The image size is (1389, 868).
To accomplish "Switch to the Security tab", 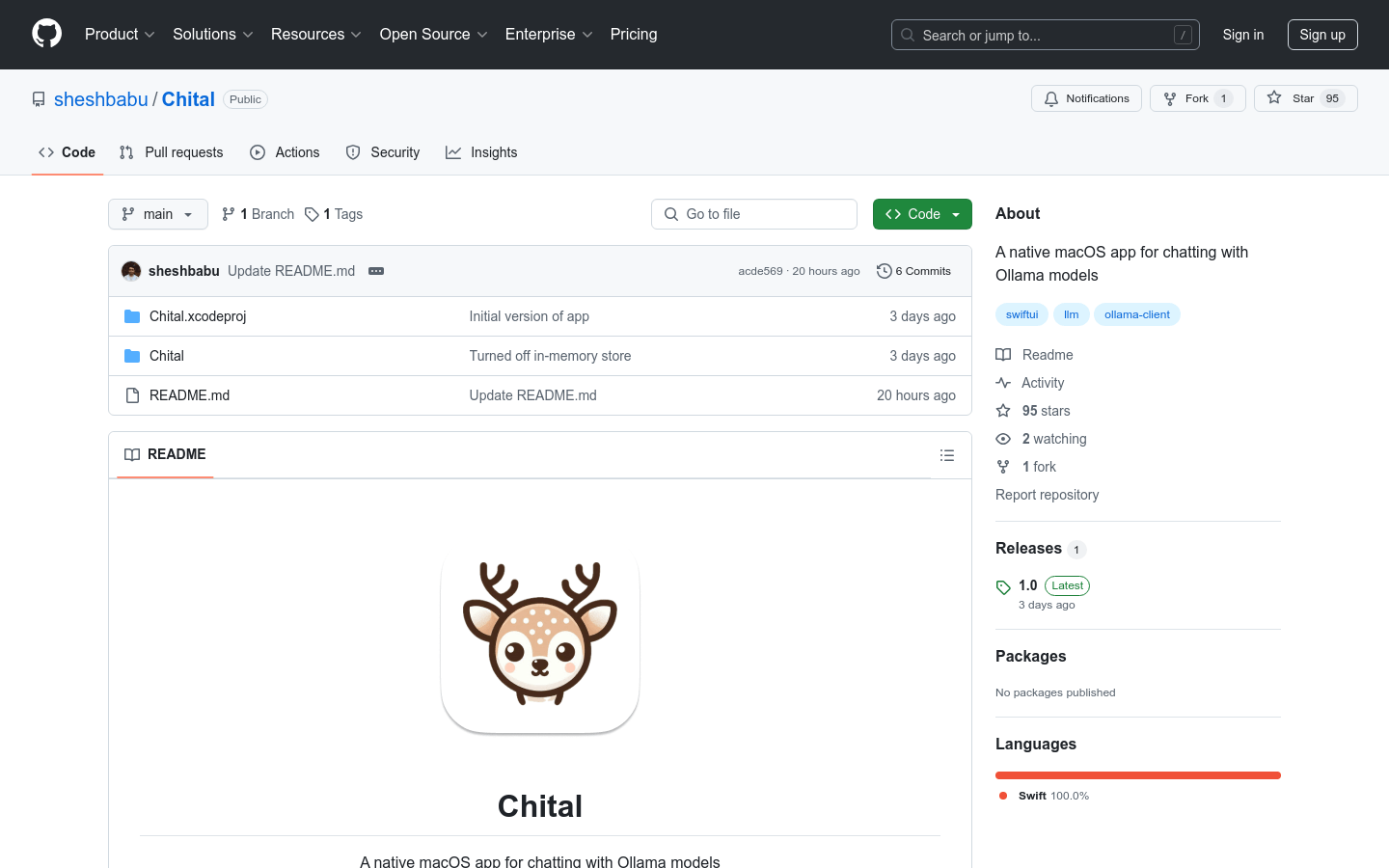I will pos(383,152).
